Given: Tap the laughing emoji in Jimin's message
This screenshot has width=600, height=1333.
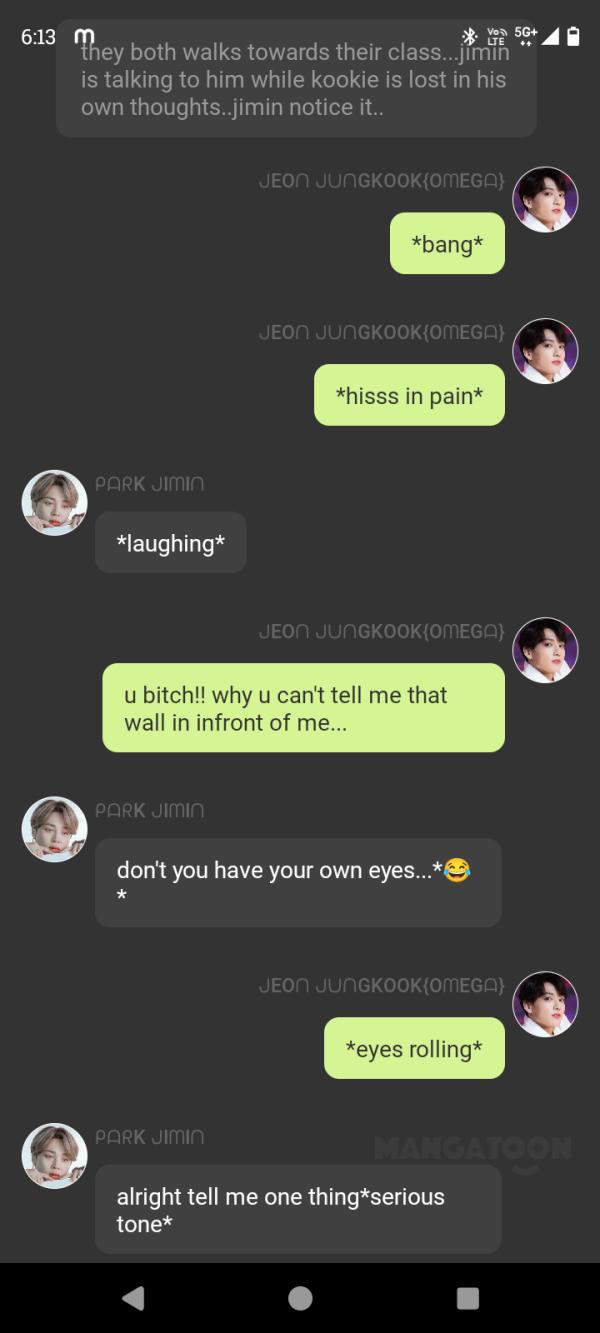Looking at the screenshot, I should [456, 870].
